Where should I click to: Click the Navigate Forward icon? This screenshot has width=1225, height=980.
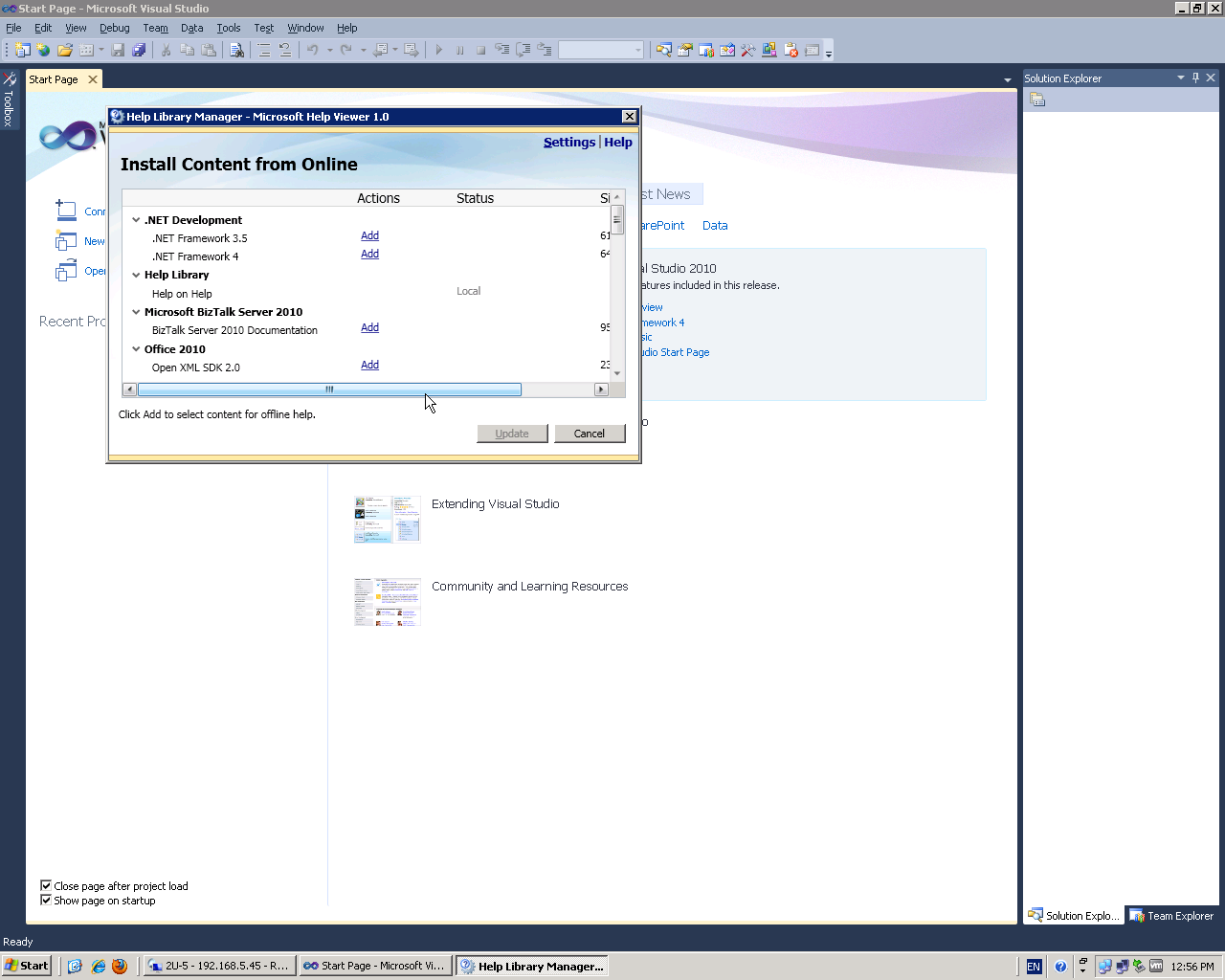click(411, 50)
